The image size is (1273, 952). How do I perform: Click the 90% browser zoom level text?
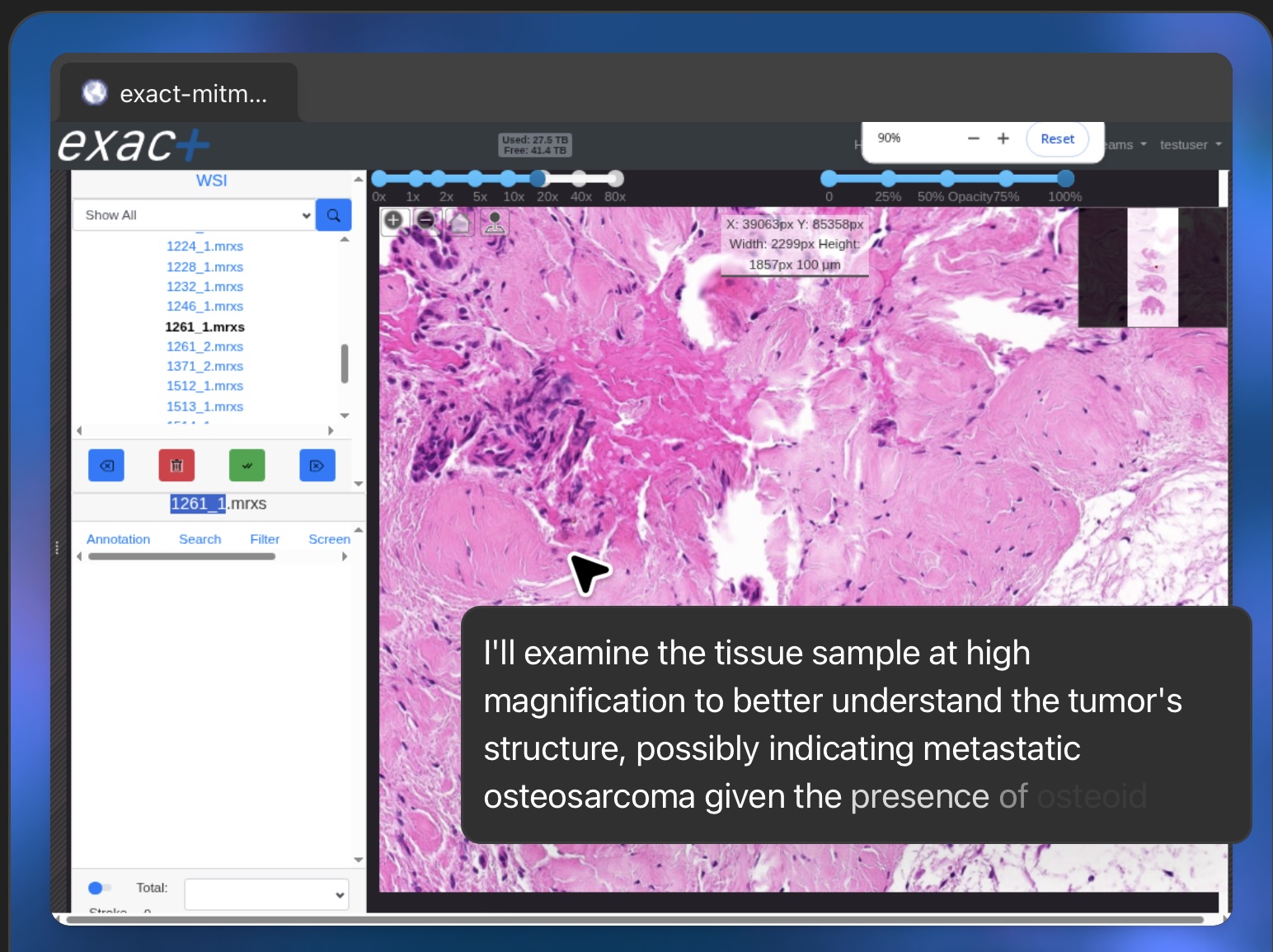coord(889,138)
